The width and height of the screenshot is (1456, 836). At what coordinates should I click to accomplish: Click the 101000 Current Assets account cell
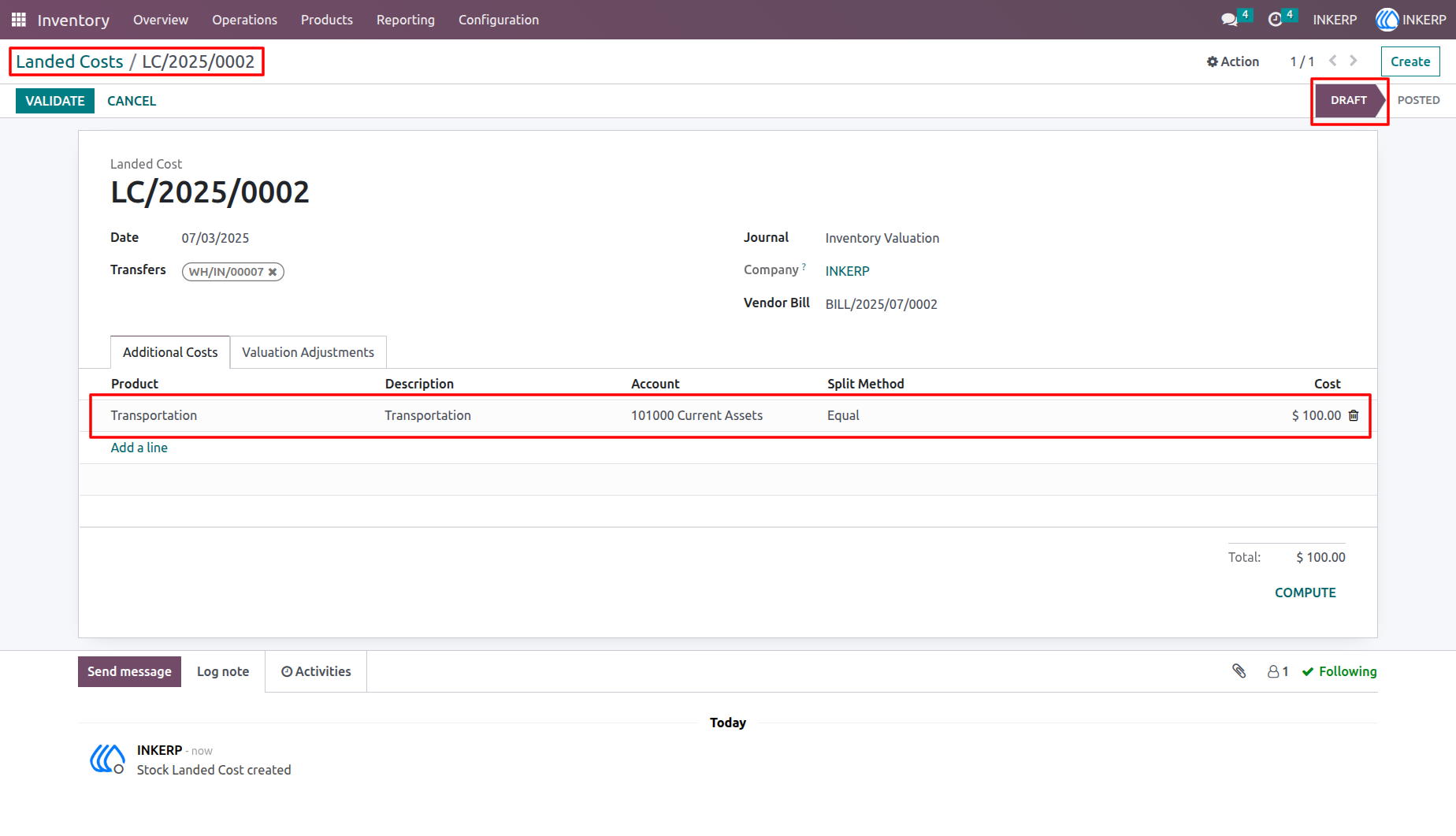(696, 415)
